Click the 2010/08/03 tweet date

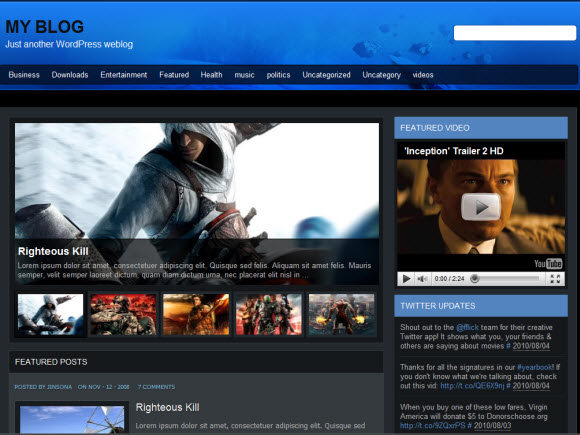pos(492,426)
